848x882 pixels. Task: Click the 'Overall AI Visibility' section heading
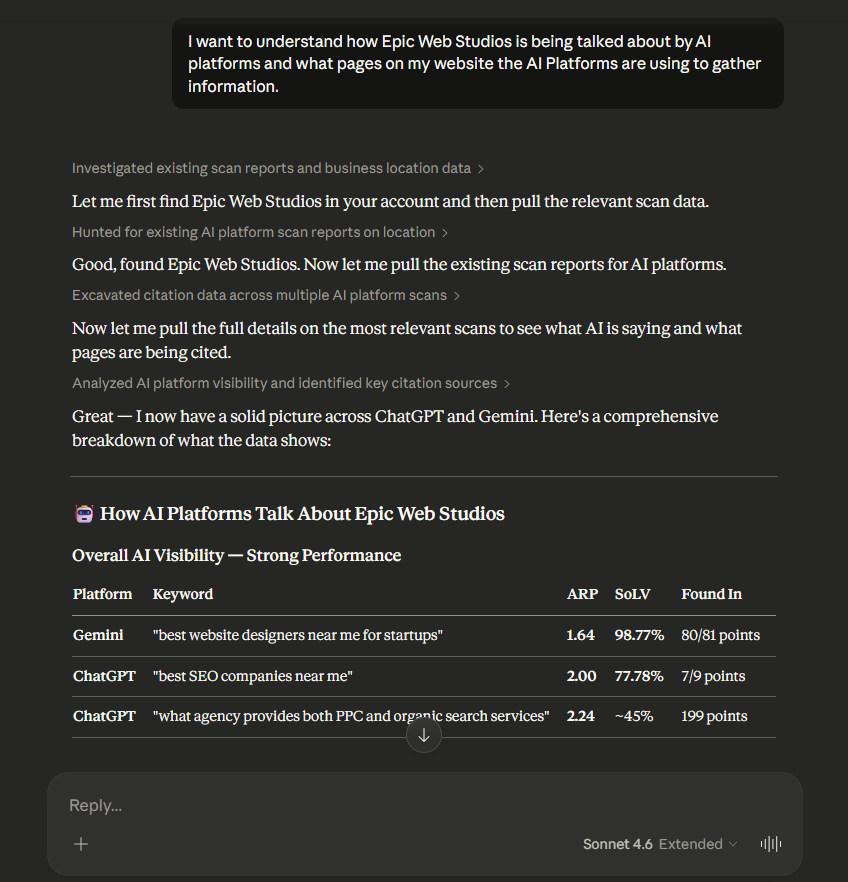click(x=236, y=555)
